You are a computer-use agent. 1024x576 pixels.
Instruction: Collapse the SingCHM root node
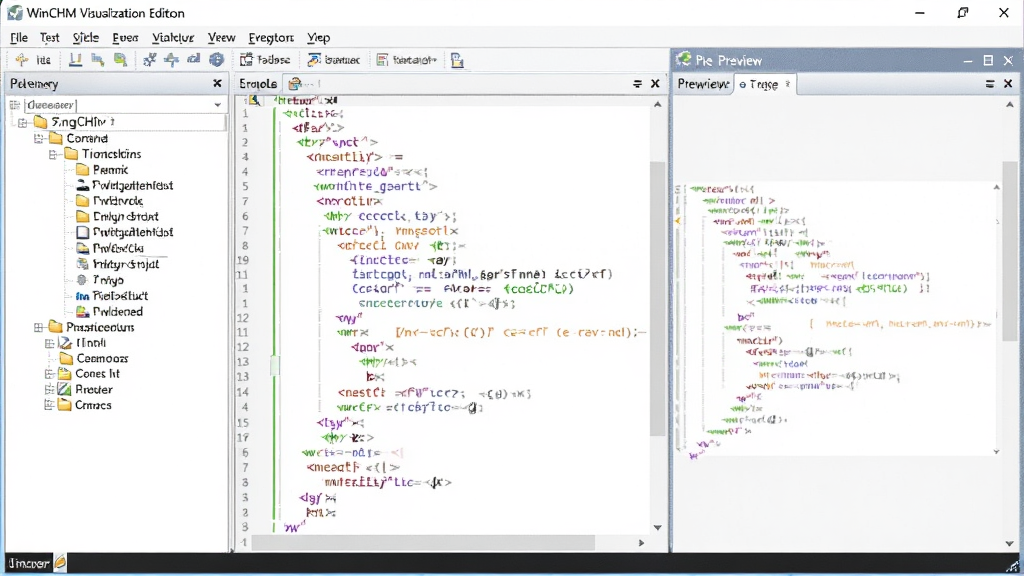coord(23,122)
